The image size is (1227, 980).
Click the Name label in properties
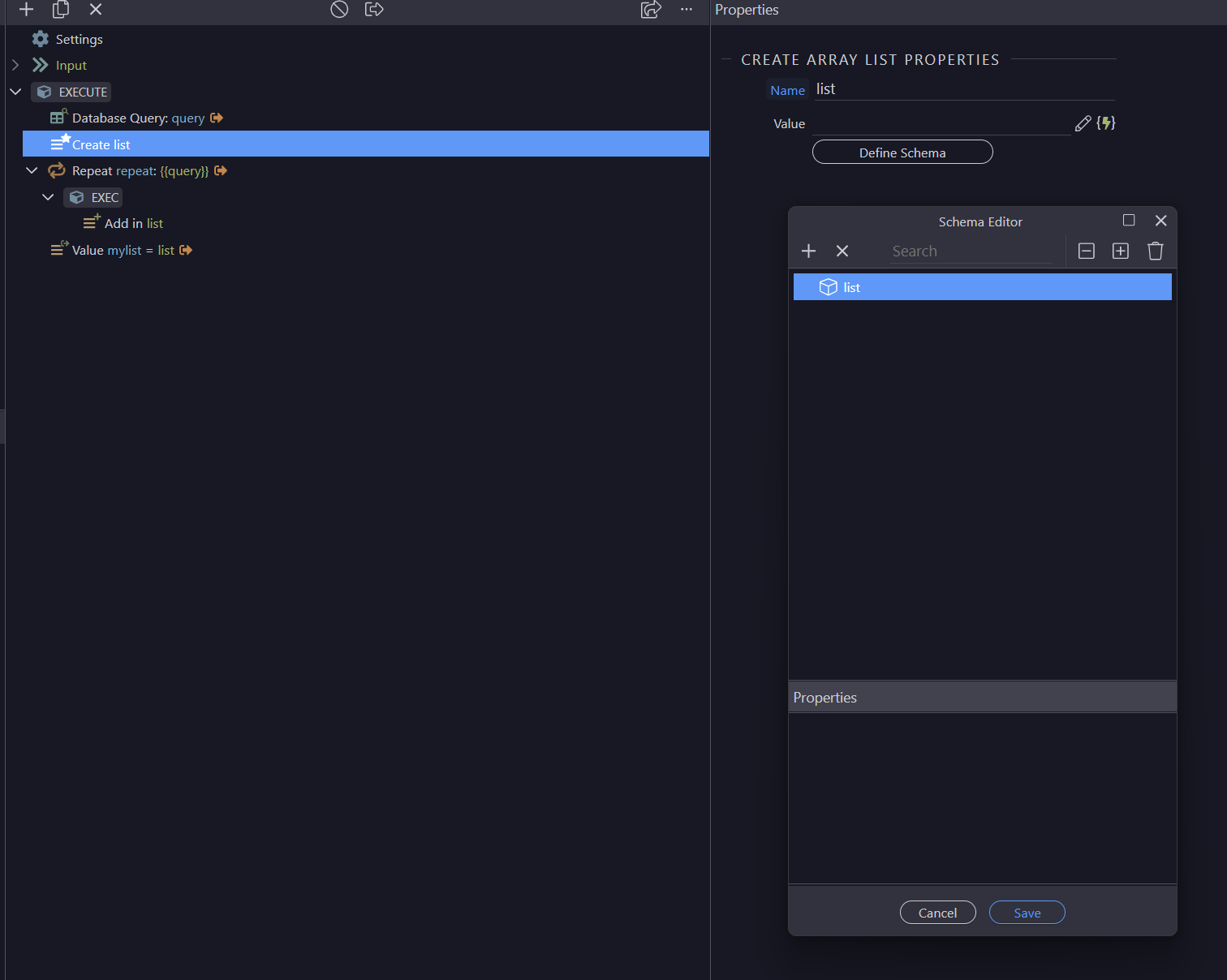(787, 90)
